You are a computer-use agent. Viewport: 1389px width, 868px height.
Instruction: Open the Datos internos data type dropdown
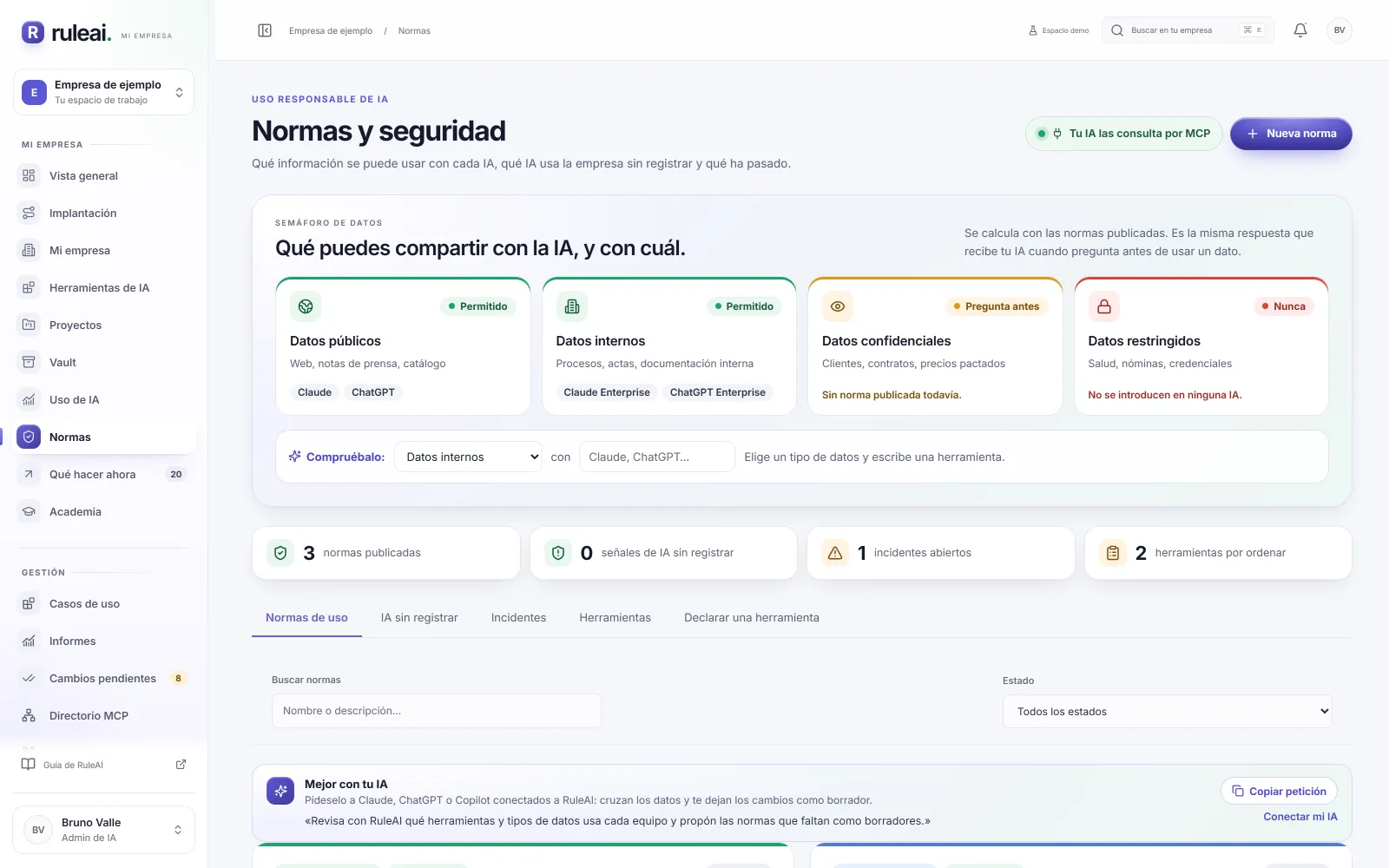(468, 457)
